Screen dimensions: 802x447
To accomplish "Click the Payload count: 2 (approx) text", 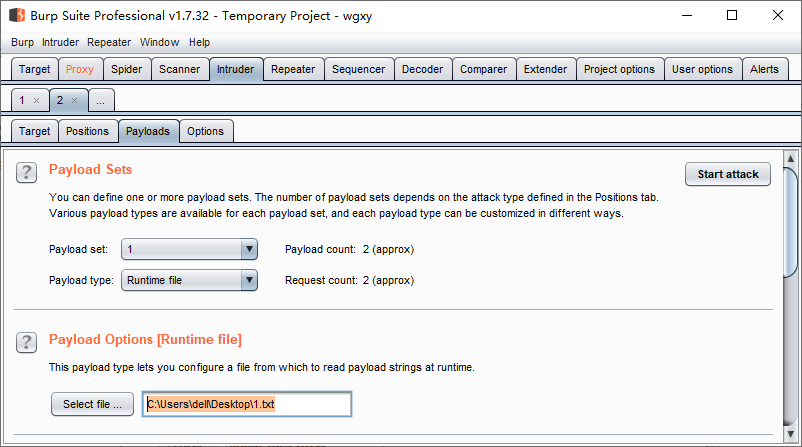I will [349, 249].
